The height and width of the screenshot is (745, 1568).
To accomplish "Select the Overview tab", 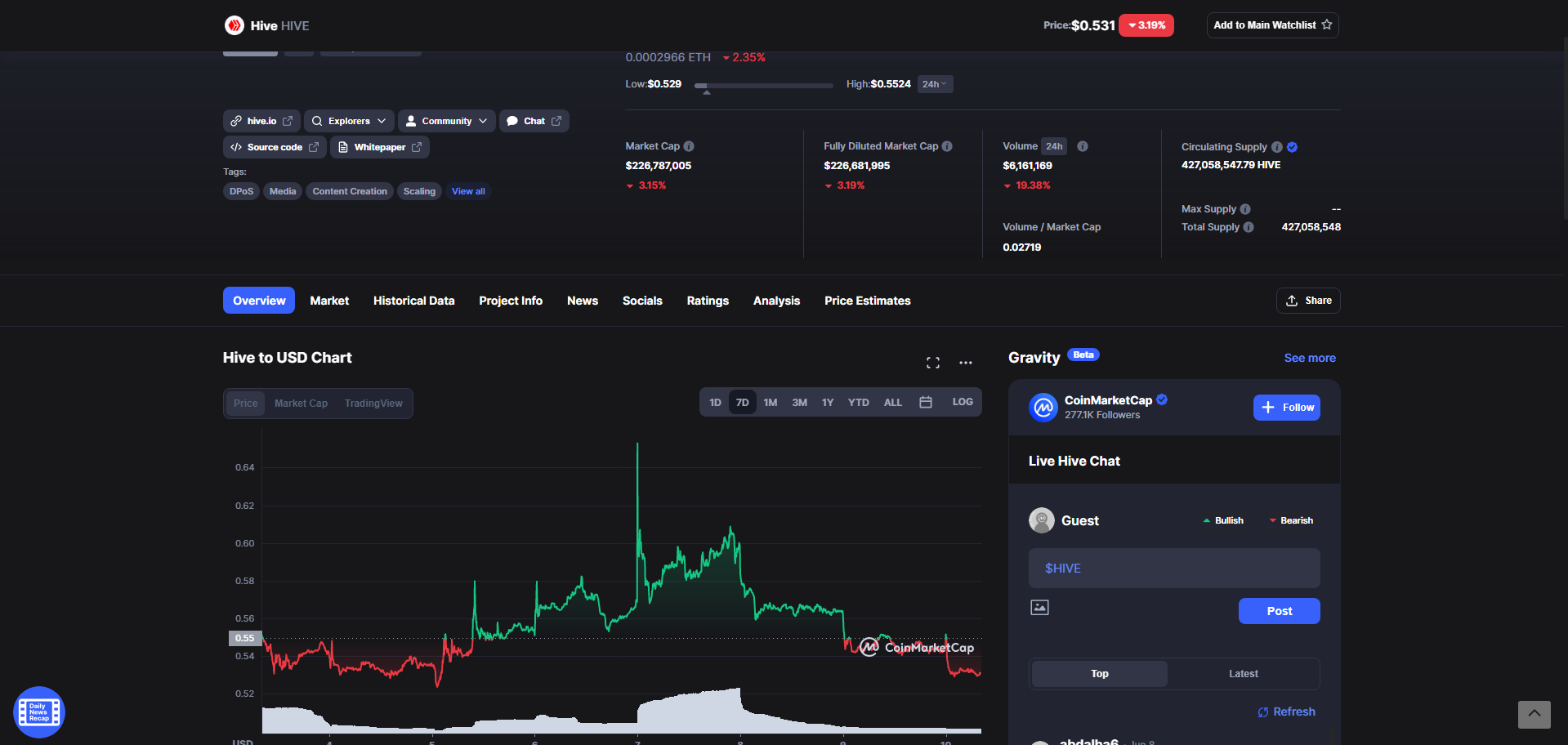I will pyautogui.click(x=259, y=301).
